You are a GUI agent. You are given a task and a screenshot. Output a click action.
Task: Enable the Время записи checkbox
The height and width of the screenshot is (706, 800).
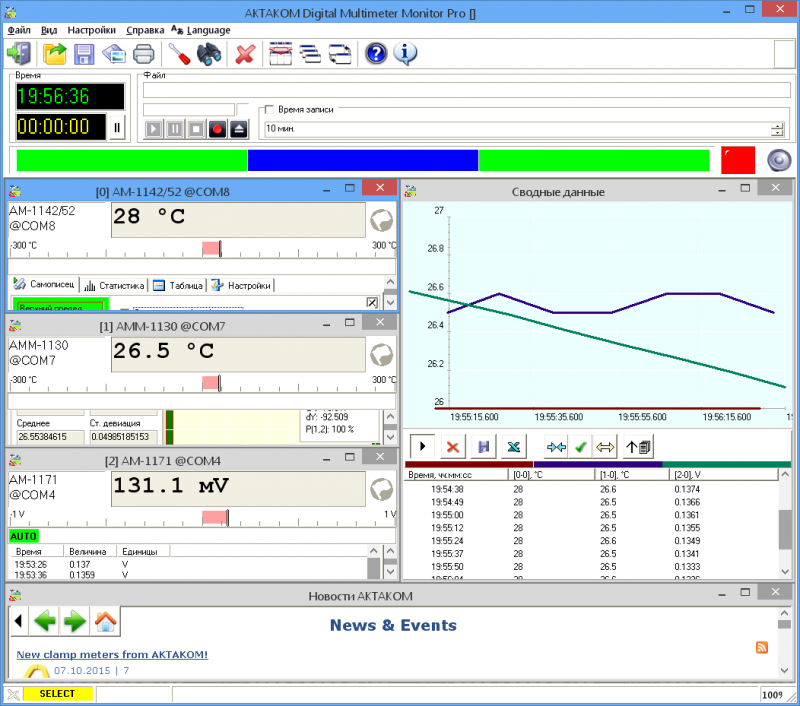click(x=269, y=110)
